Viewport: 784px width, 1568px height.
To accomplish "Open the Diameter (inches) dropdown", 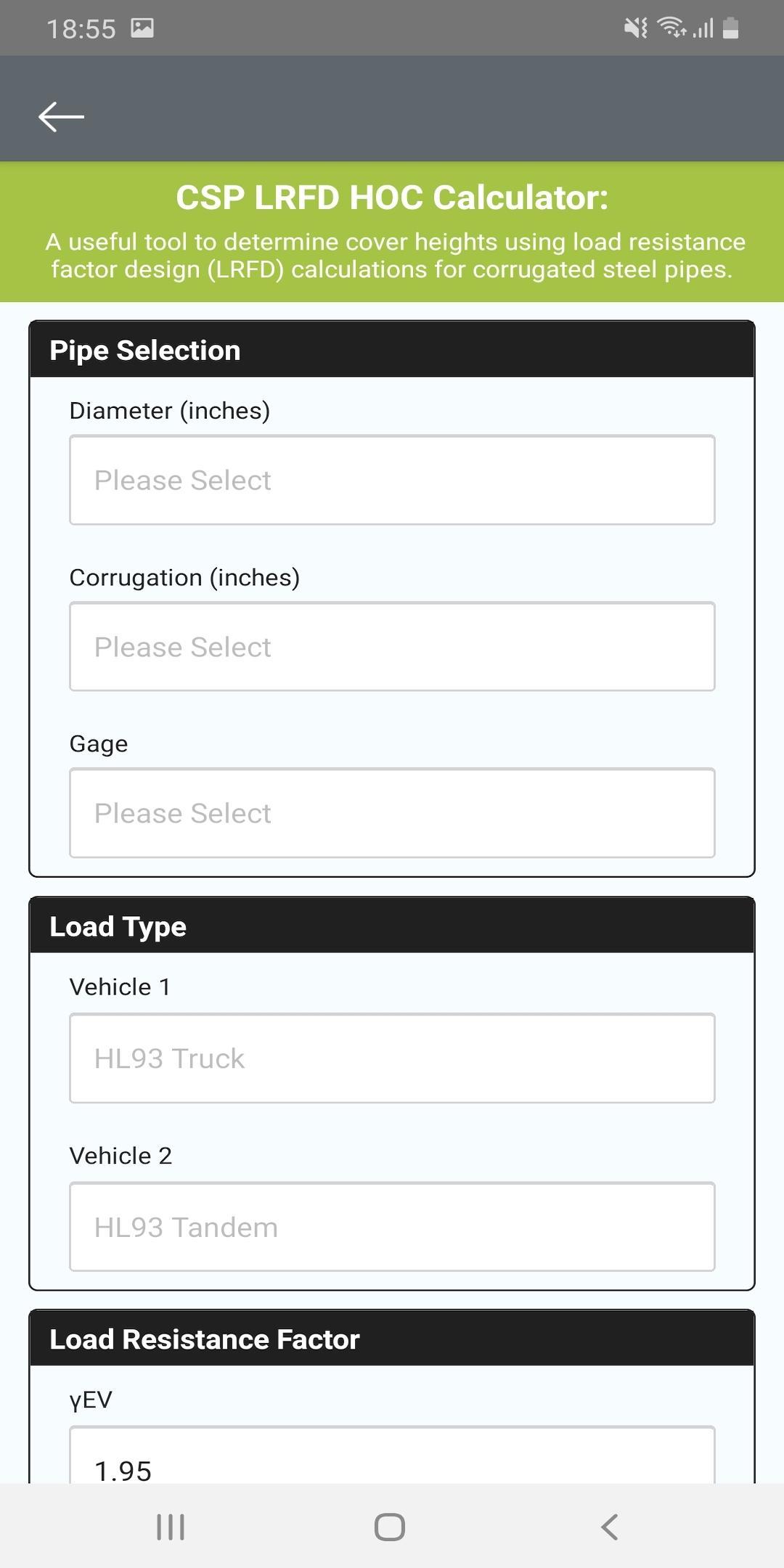I will (392, 480).
